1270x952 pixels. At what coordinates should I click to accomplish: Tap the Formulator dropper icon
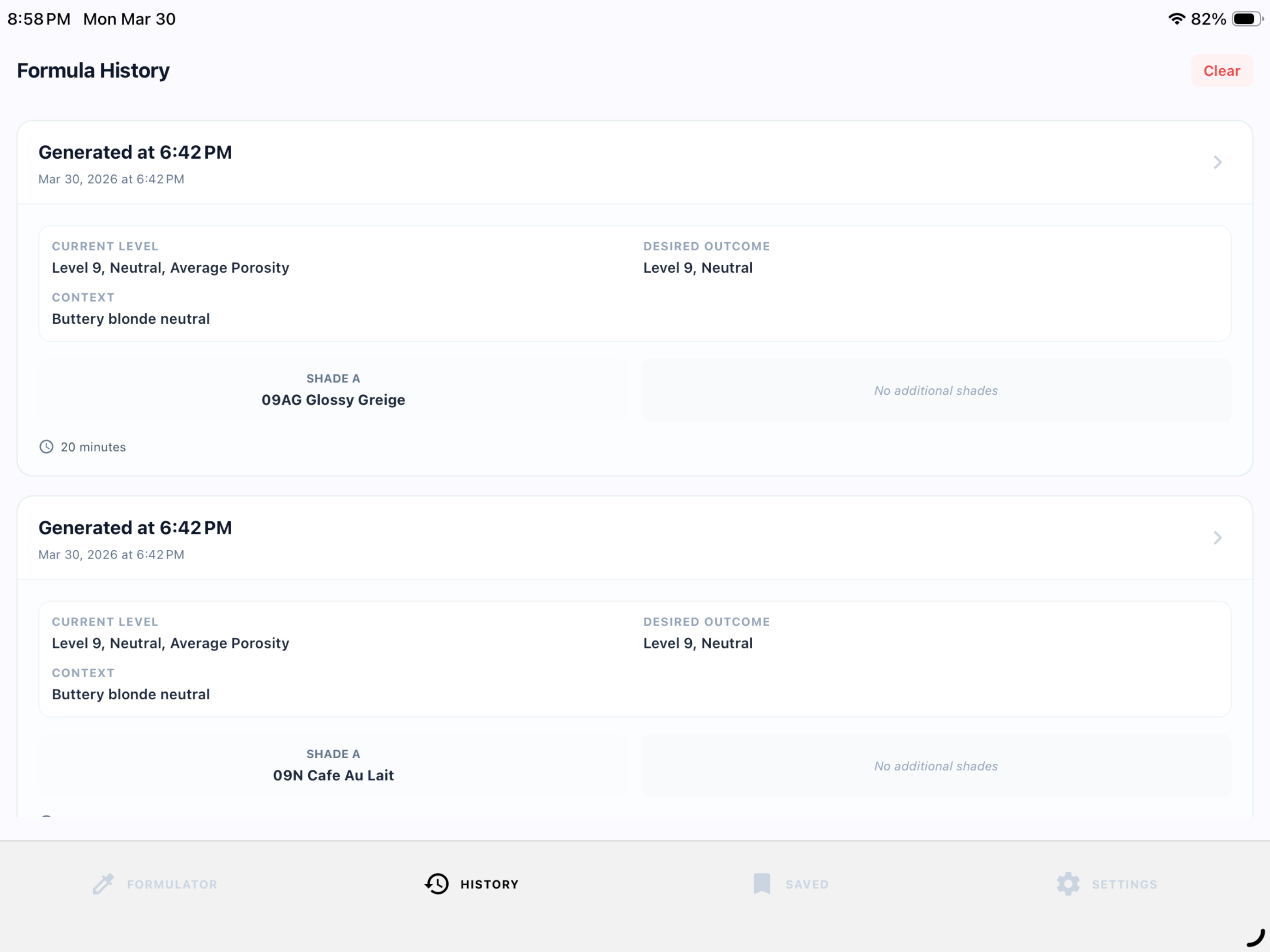point(103,884)
